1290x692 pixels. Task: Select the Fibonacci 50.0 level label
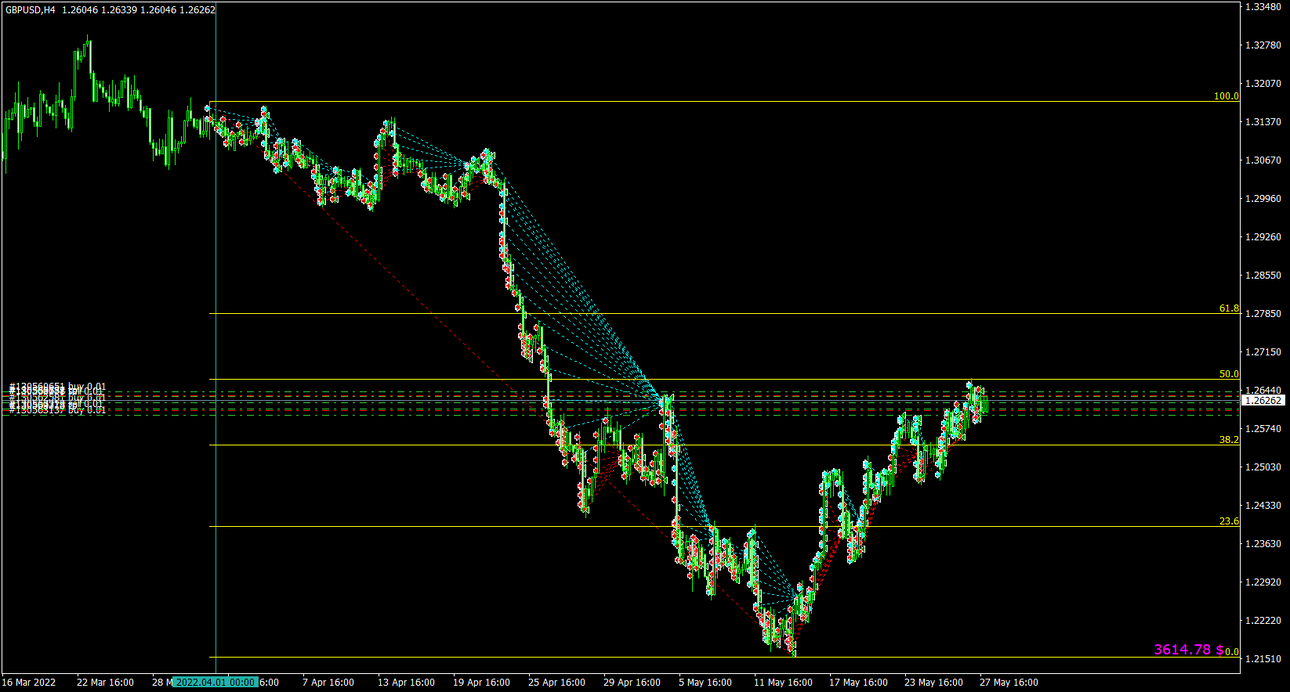[x=1229, y=374]
